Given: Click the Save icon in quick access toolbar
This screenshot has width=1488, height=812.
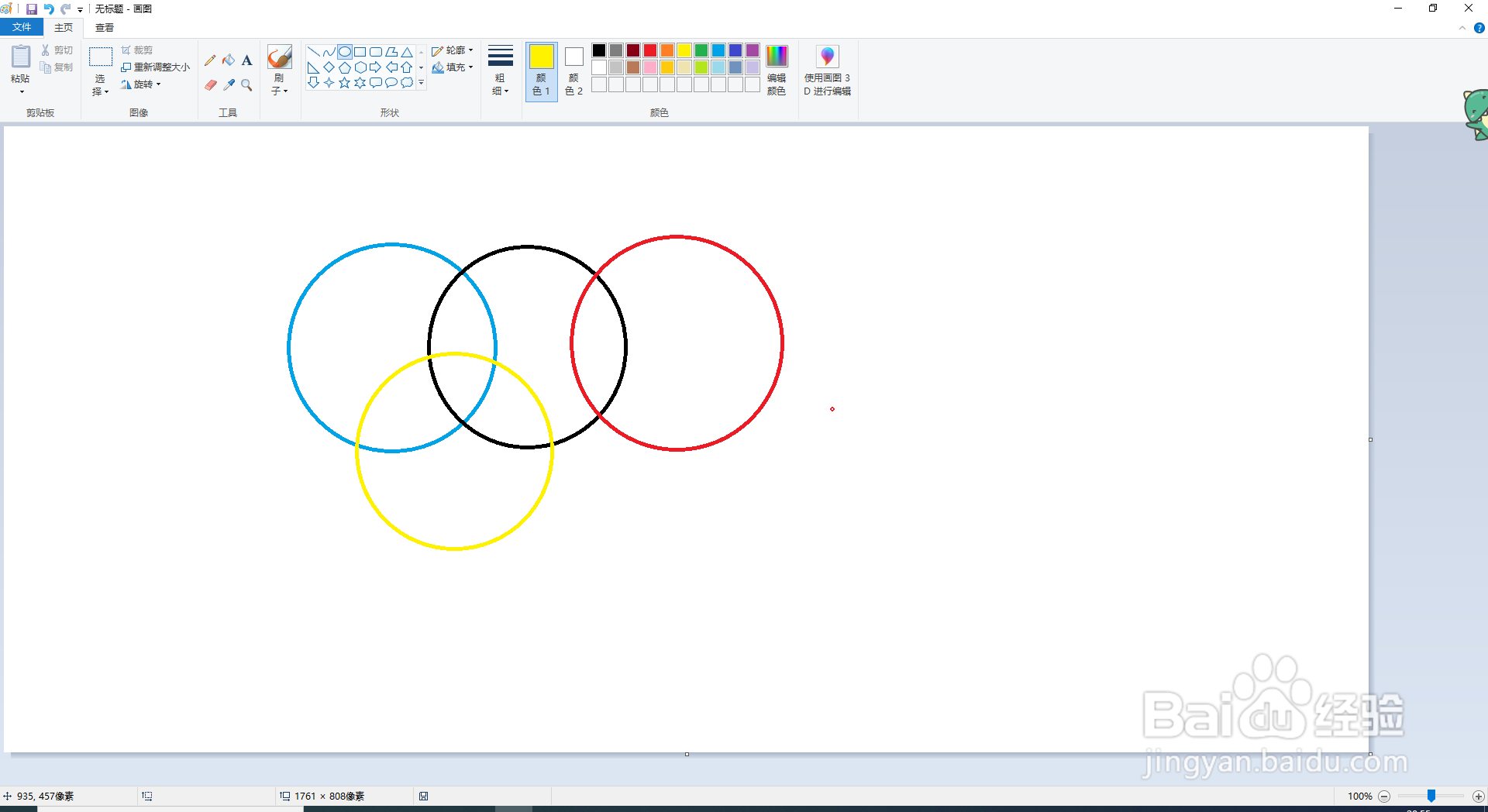Looking at the screenshot, I should pyautogui.click(x=32, y=9).
